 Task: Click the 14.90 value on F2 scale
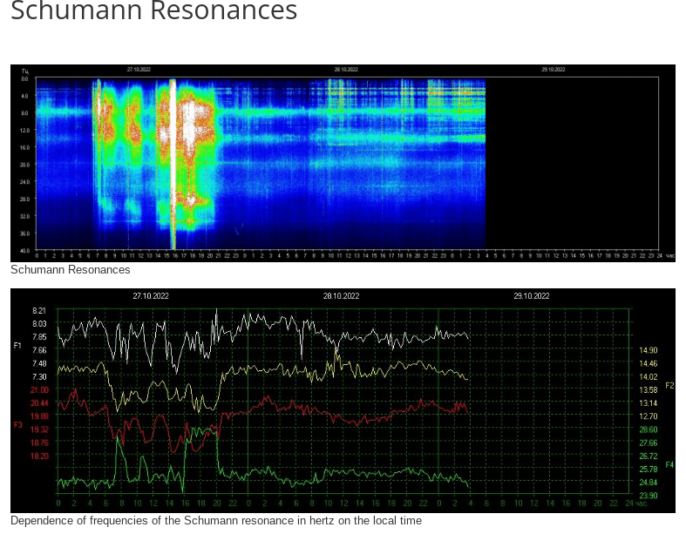648,351
